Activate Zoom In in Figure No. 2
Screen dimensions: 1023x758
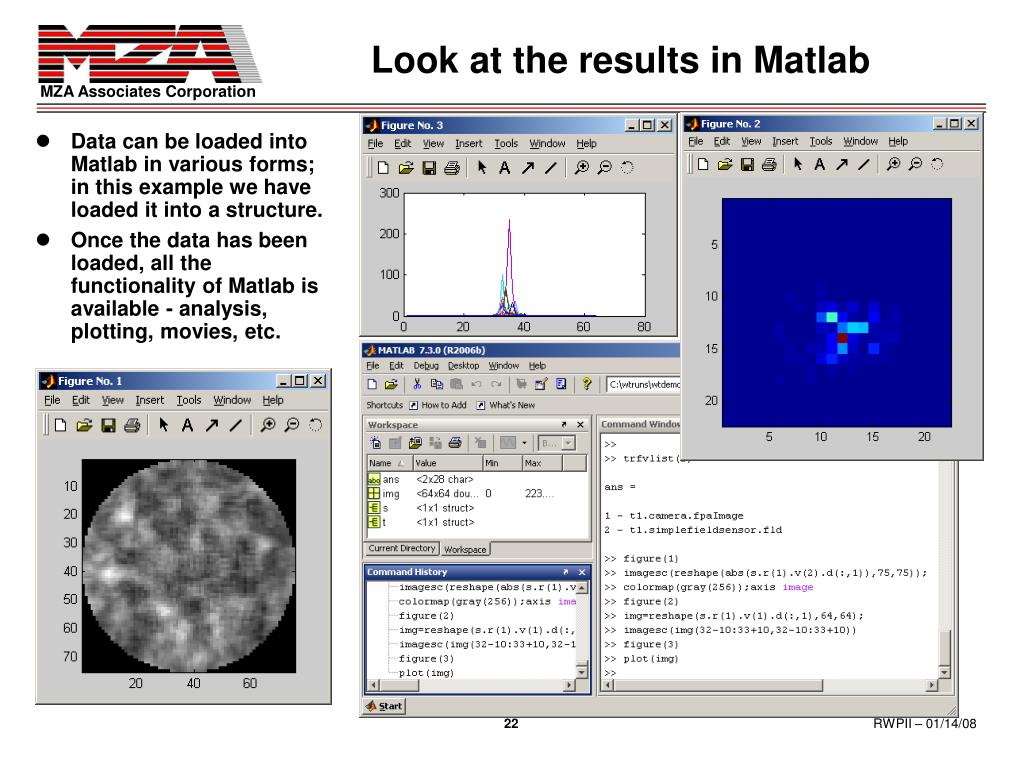[x=893, y=164]
